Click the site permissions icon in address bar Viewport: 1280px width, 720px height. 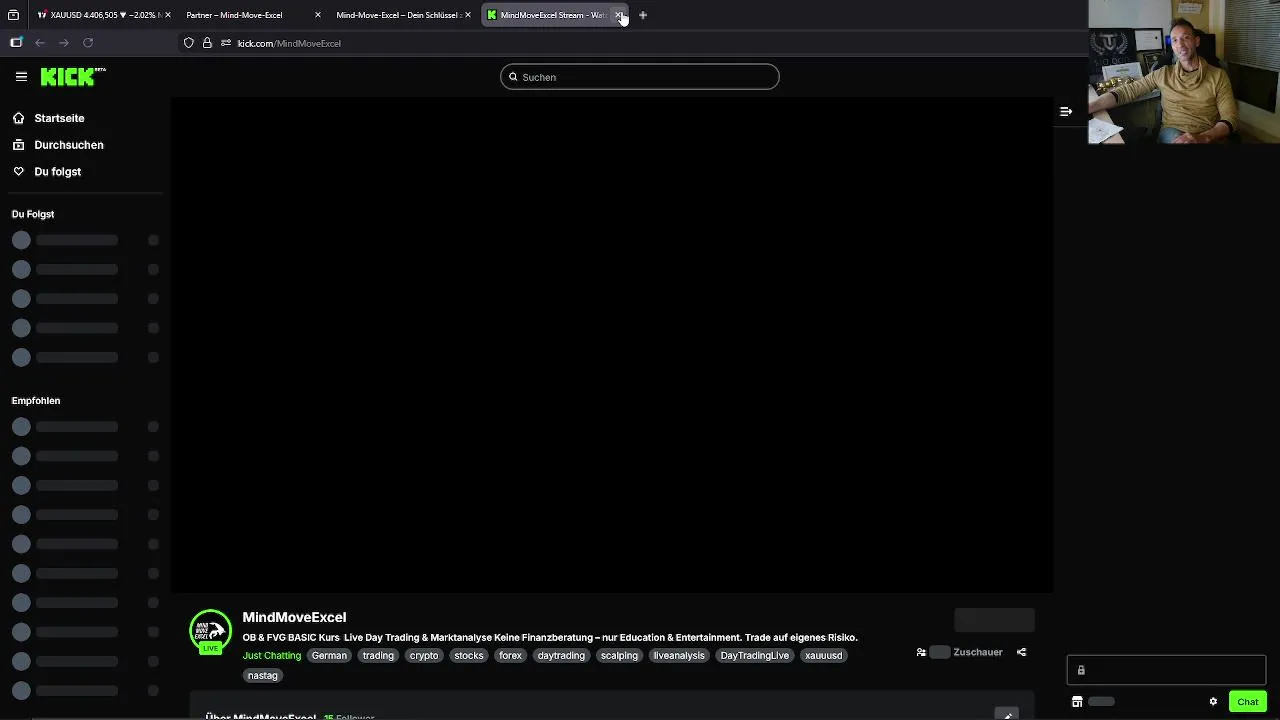[x=226, y=43]
